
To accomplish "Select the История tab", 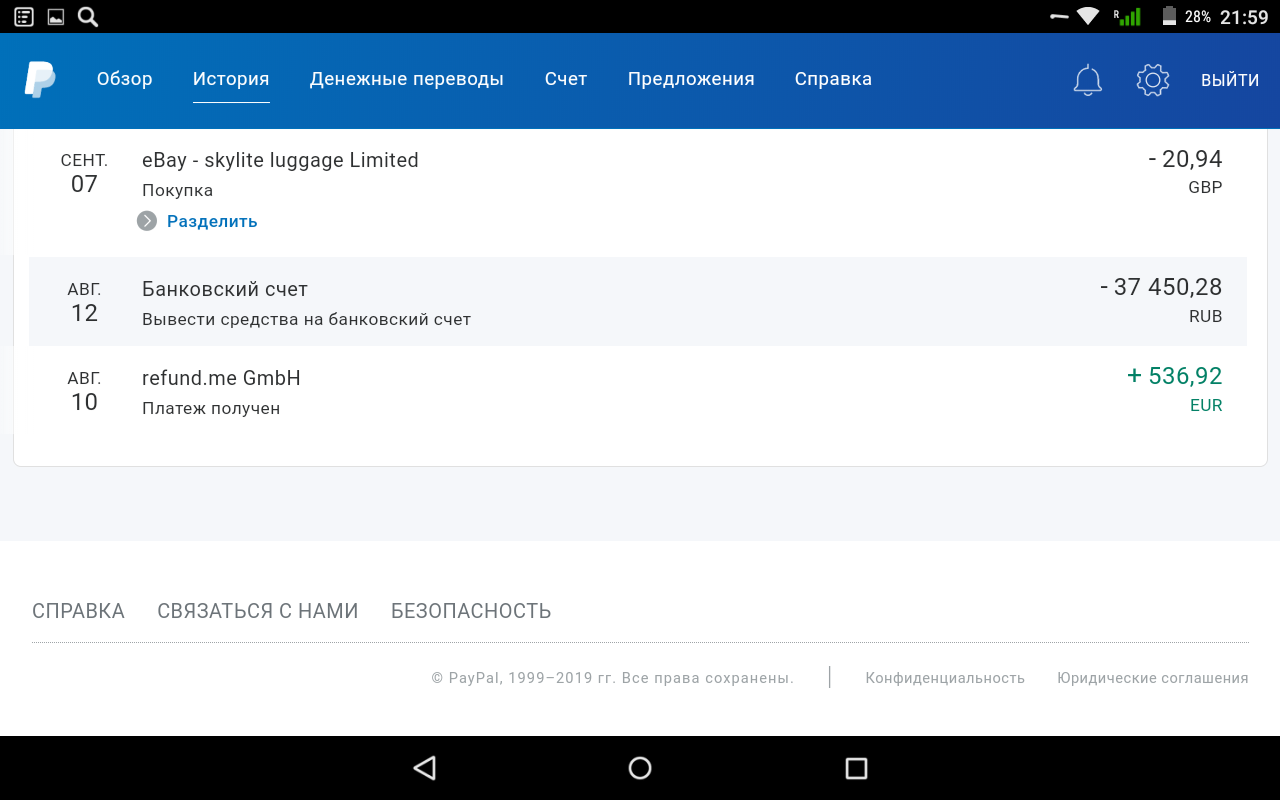I will [x=231, y=79].
